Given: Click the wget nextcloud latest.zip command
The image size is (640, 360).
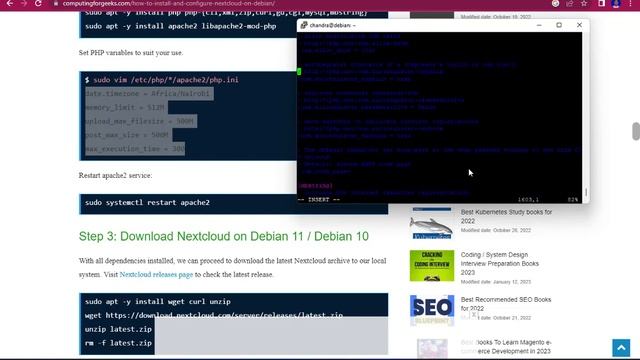Looking at the screenshot, I should coord(214,315).
